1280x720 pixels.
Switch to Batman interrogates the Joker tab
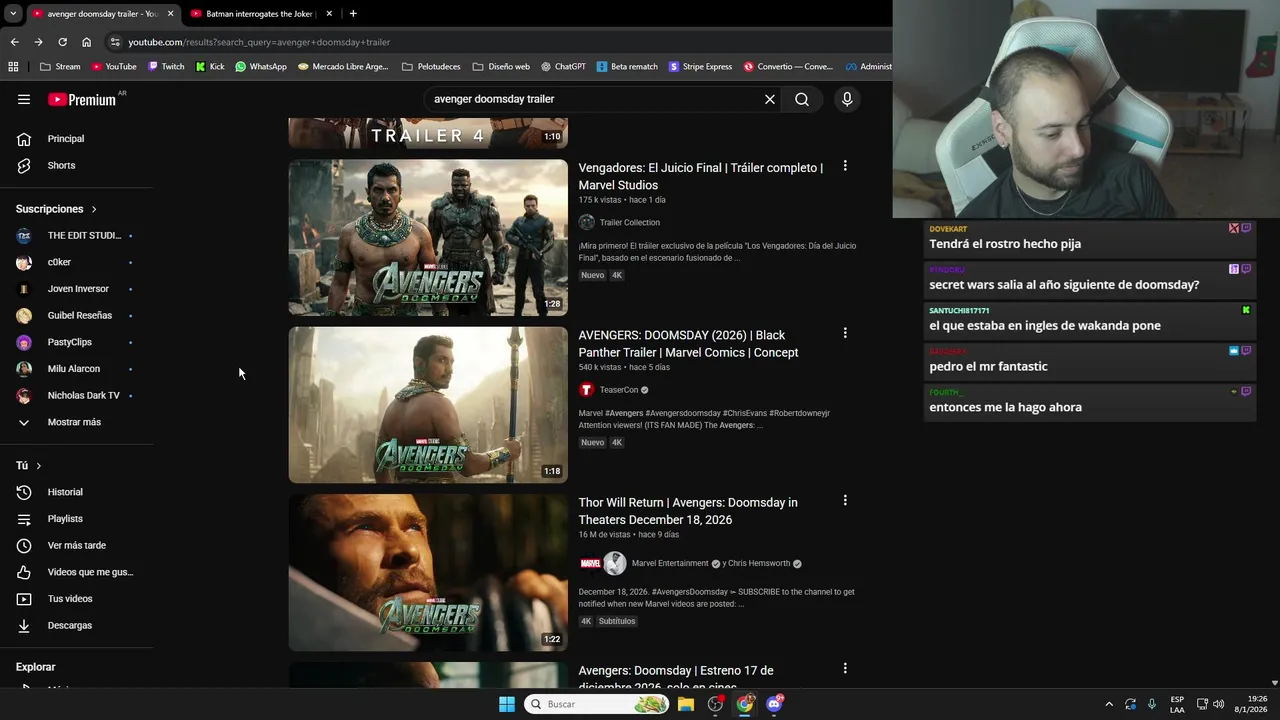click(x=258, y=14)
